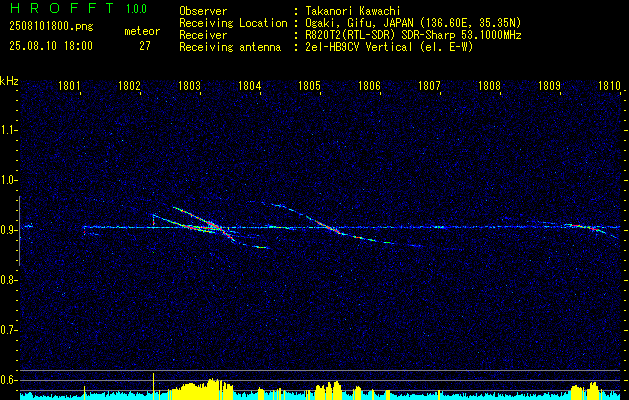Click the 0.8 frequency axis label
The height and width of the screenshot is (400, 629).
(8, 280)
